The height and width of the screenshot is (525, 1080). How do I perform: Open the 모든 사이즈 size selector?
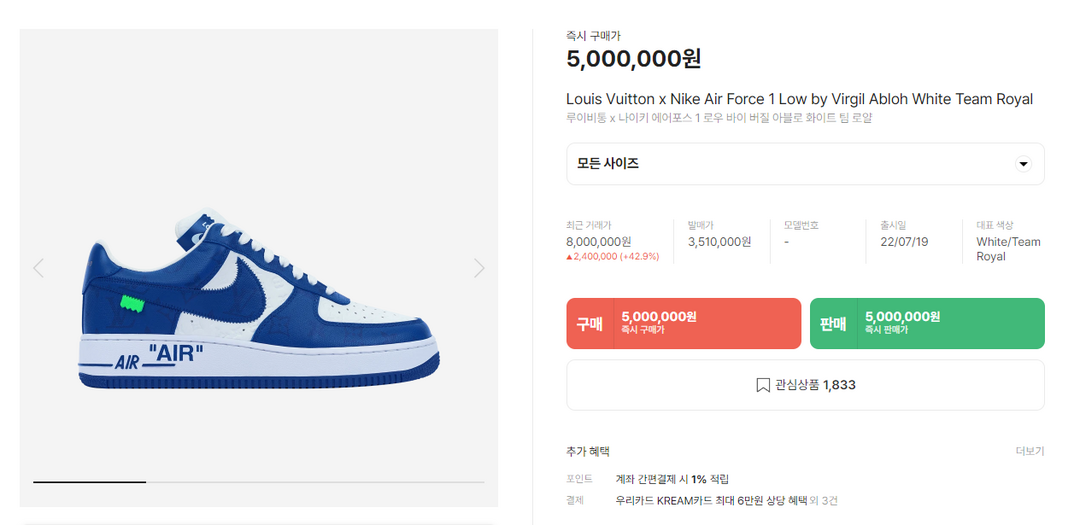pos(805,164)
